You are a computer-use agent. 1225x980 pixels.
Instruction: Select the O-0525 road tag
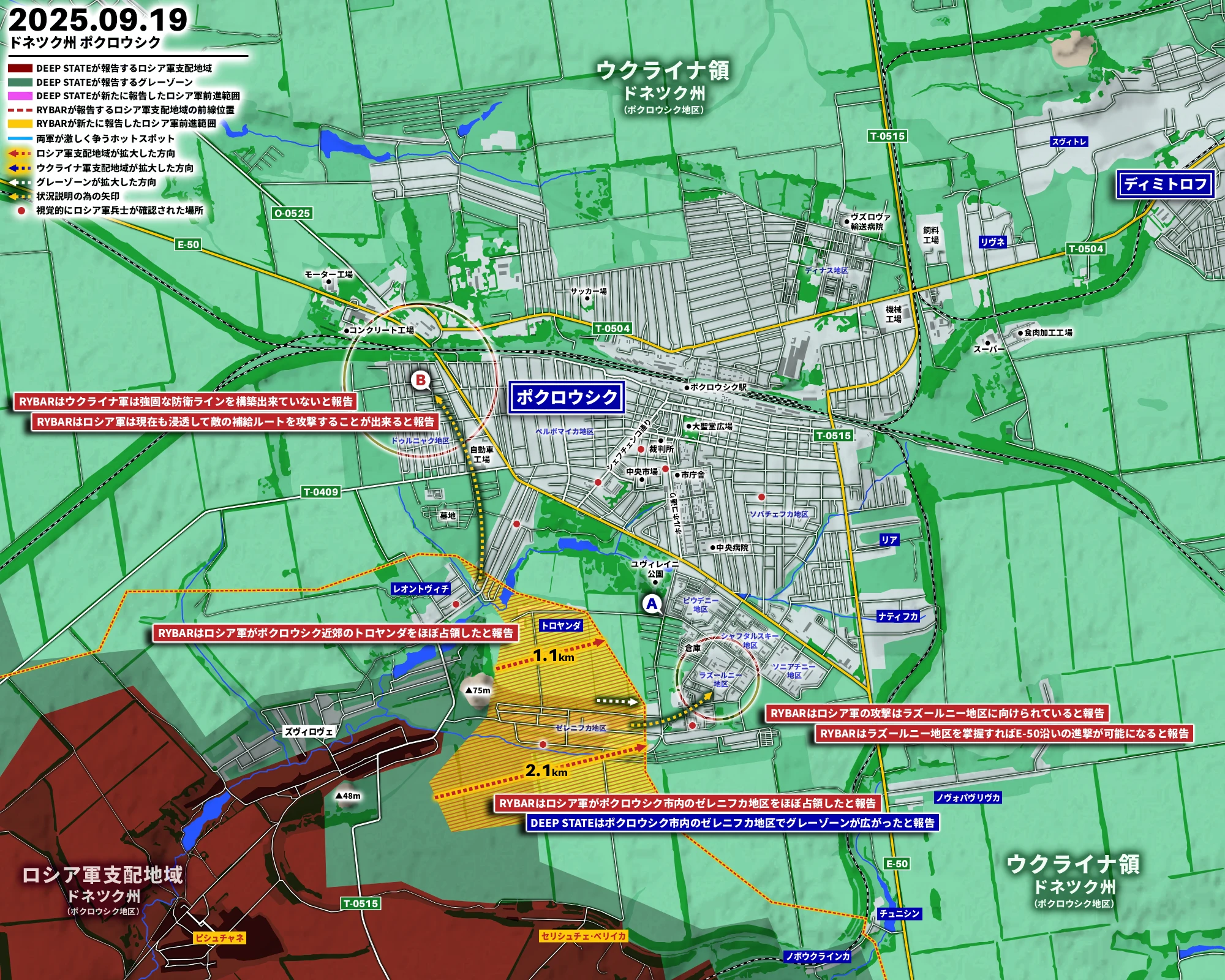(292, 213)
